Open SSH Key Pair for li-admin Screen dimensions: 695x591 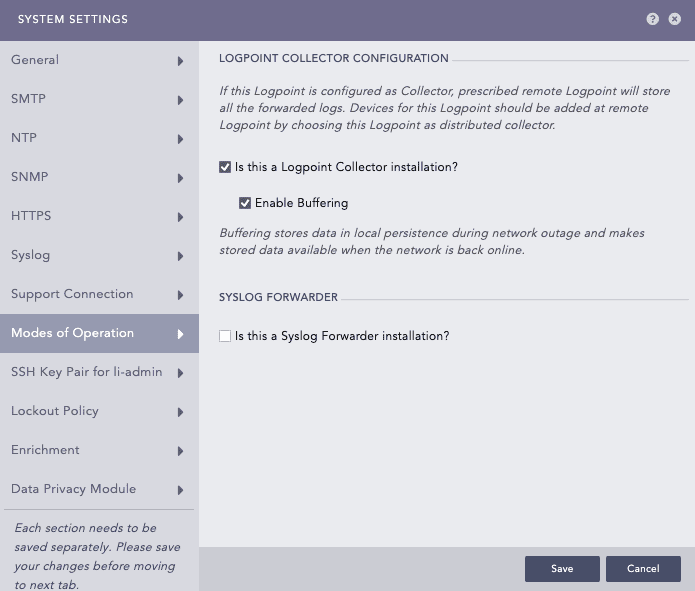[86, 372]
